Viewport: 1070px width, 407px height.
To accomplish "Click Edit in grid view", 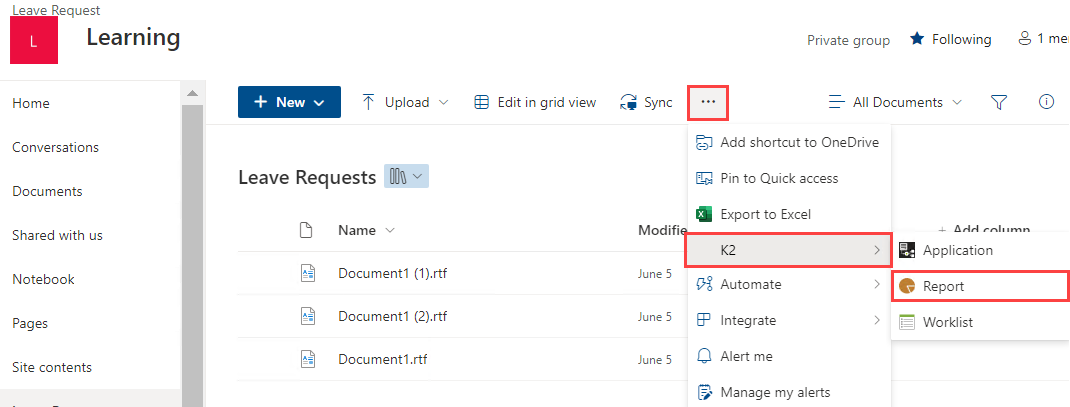I will (535, 102).
